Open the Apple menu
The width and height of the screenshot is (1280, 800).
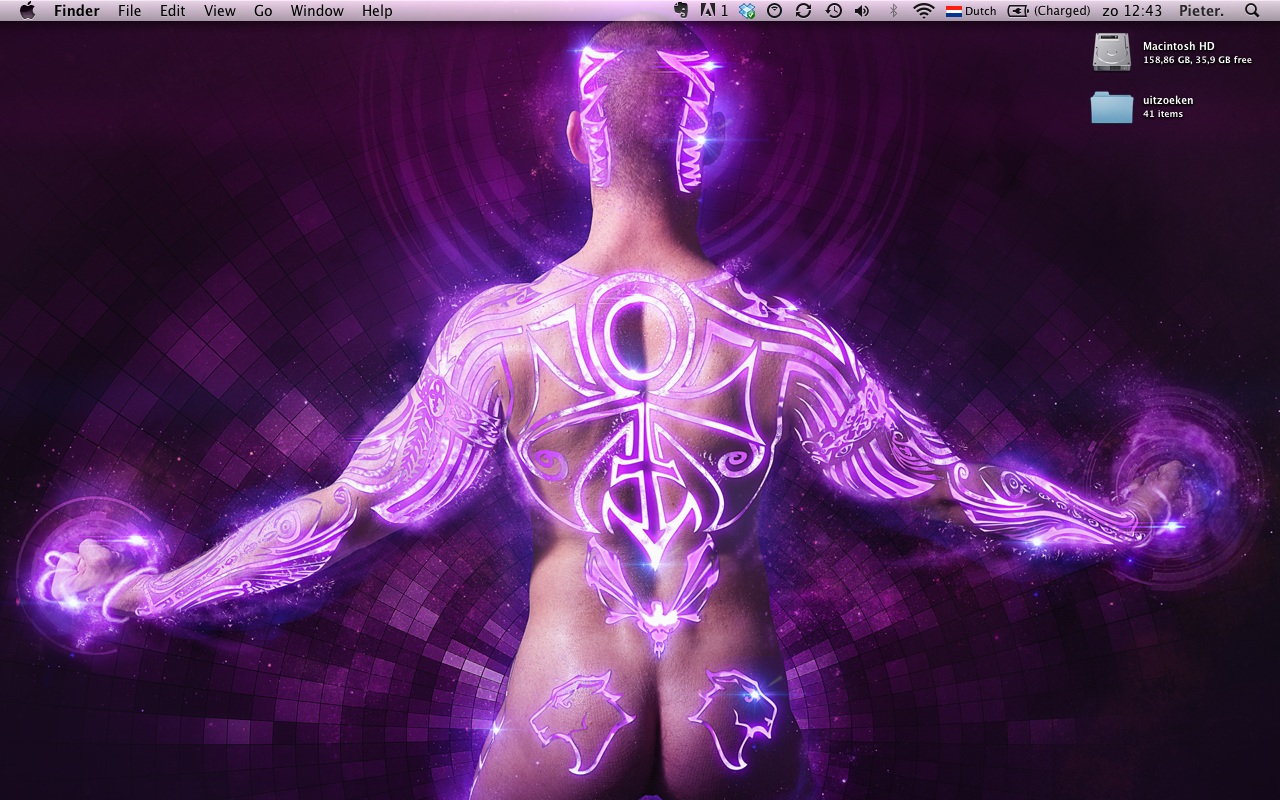click(27, 11)
